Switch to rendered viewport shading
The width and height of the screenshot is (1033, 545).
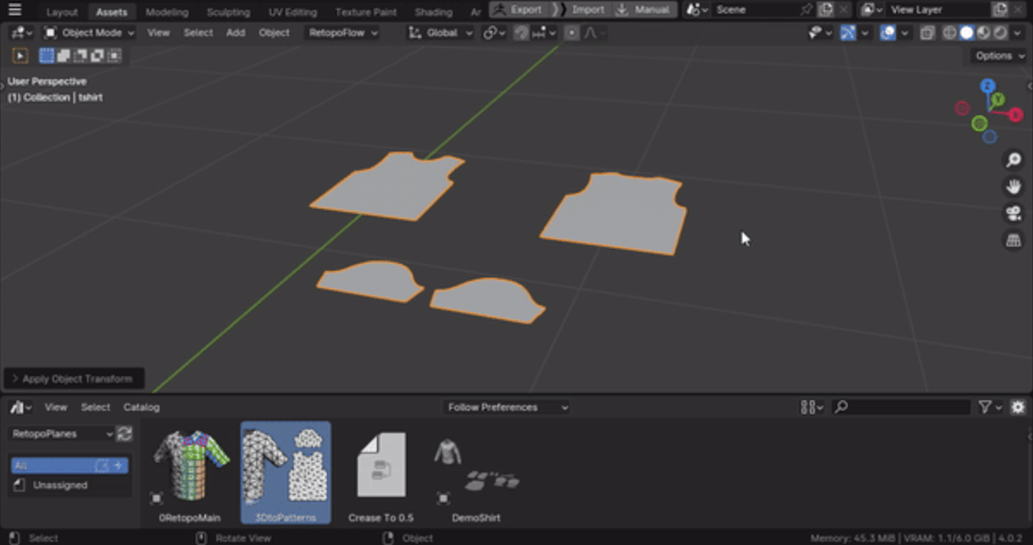(x=1001, y=32)
